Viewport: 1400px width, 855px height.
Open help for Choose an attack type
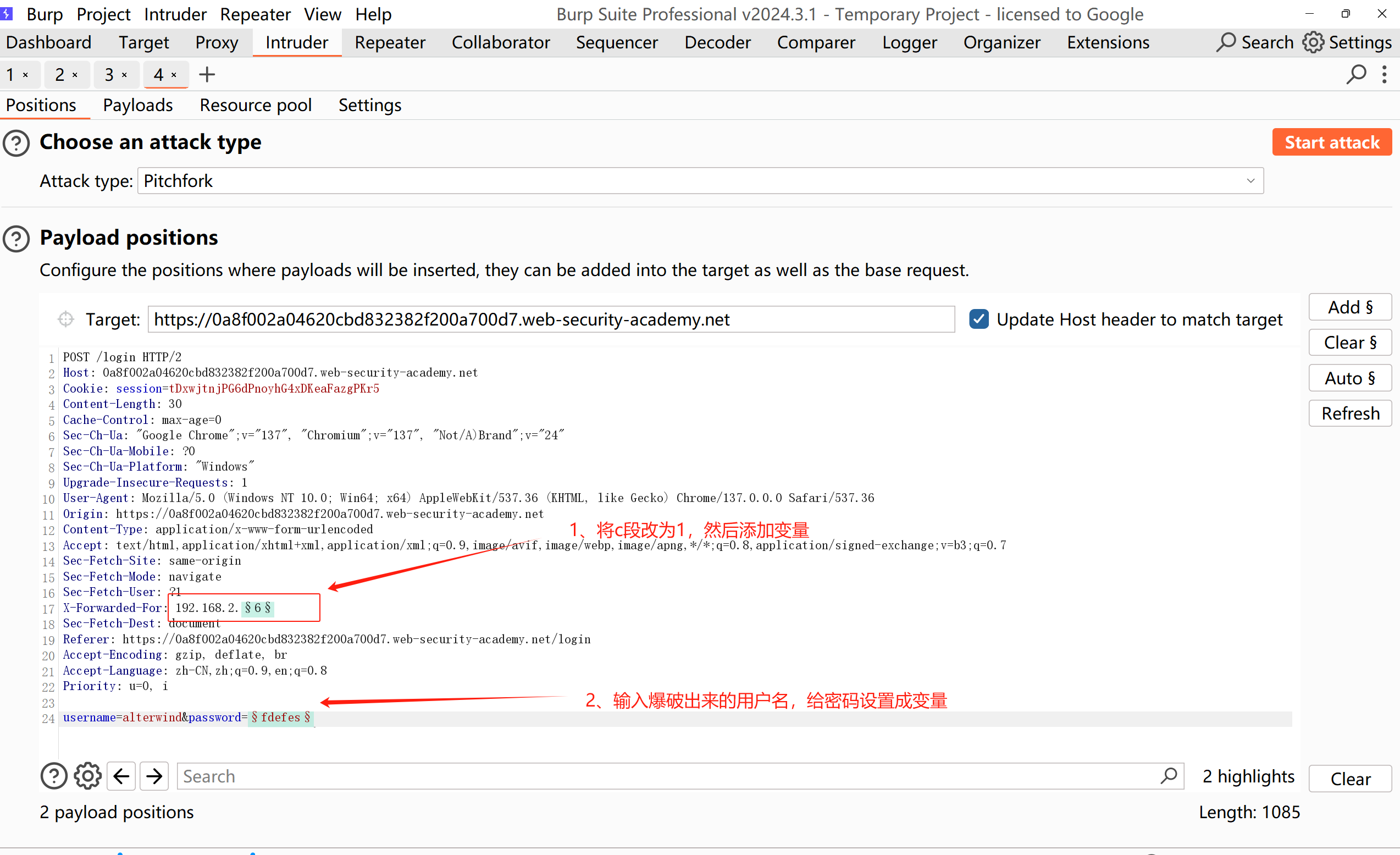[16, 143]
